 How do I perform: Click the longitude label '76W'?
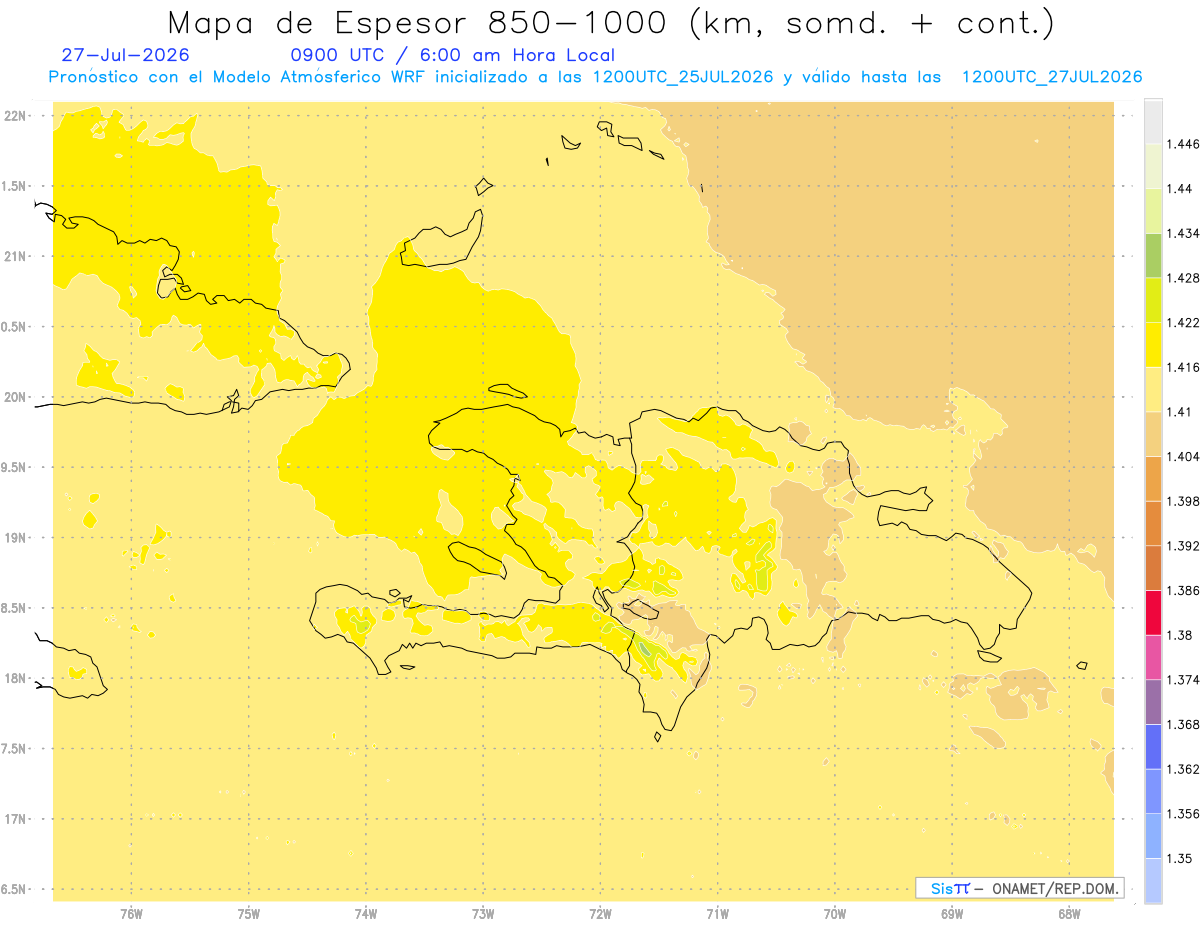pos(131,914)
